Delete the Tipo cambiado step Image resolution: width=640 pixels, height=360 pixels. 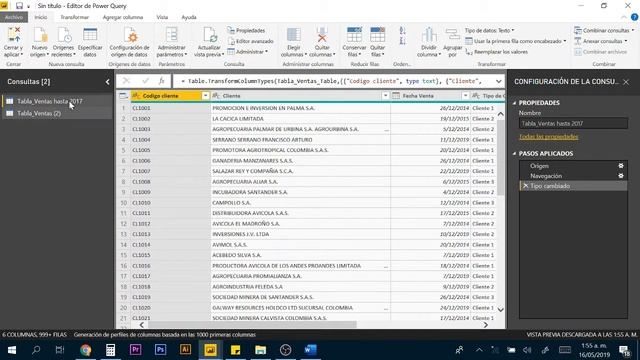pyautogui.click(x=525, y=186)
